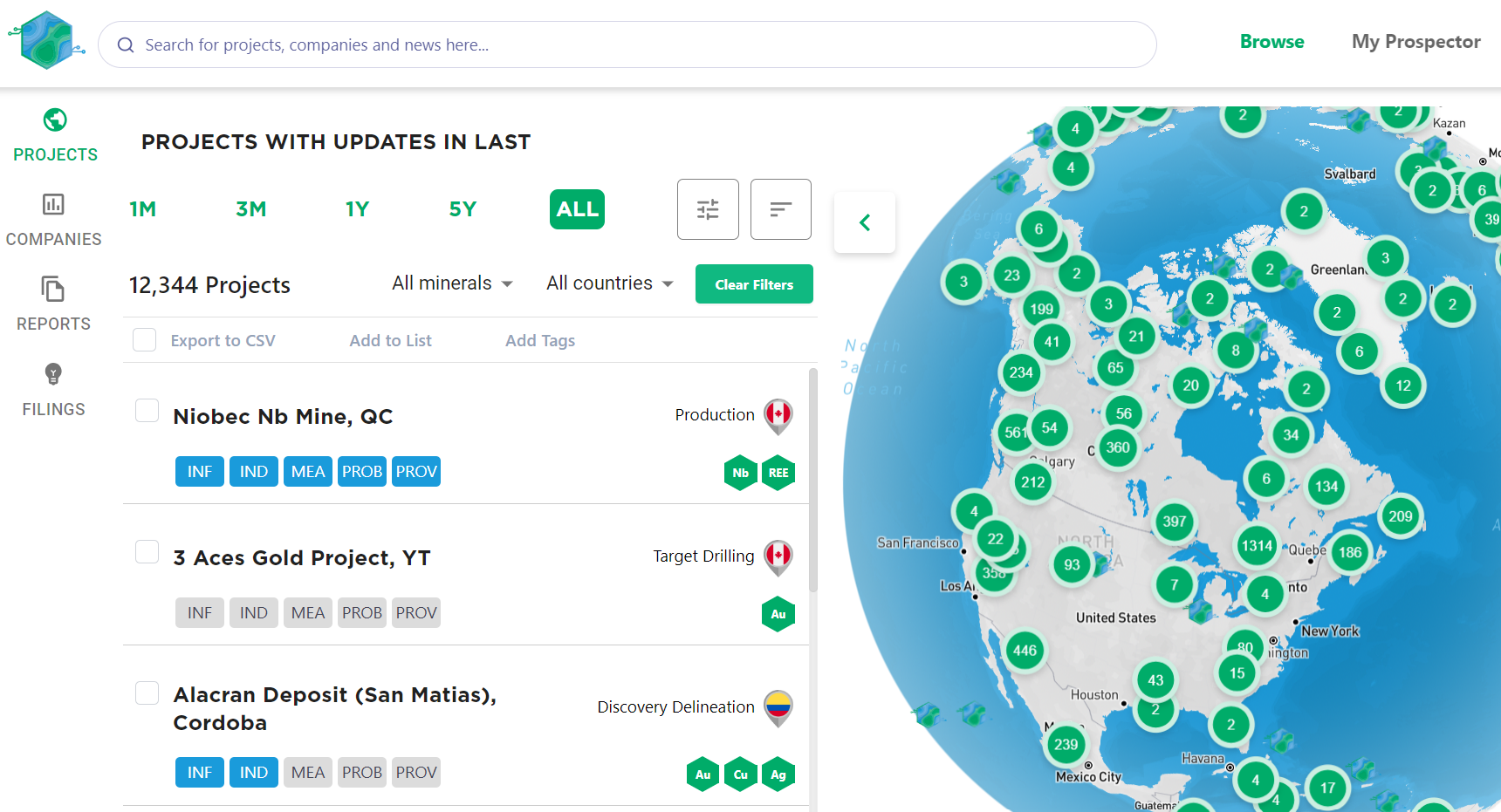Click the Clear Filters button

pos(754,284)
